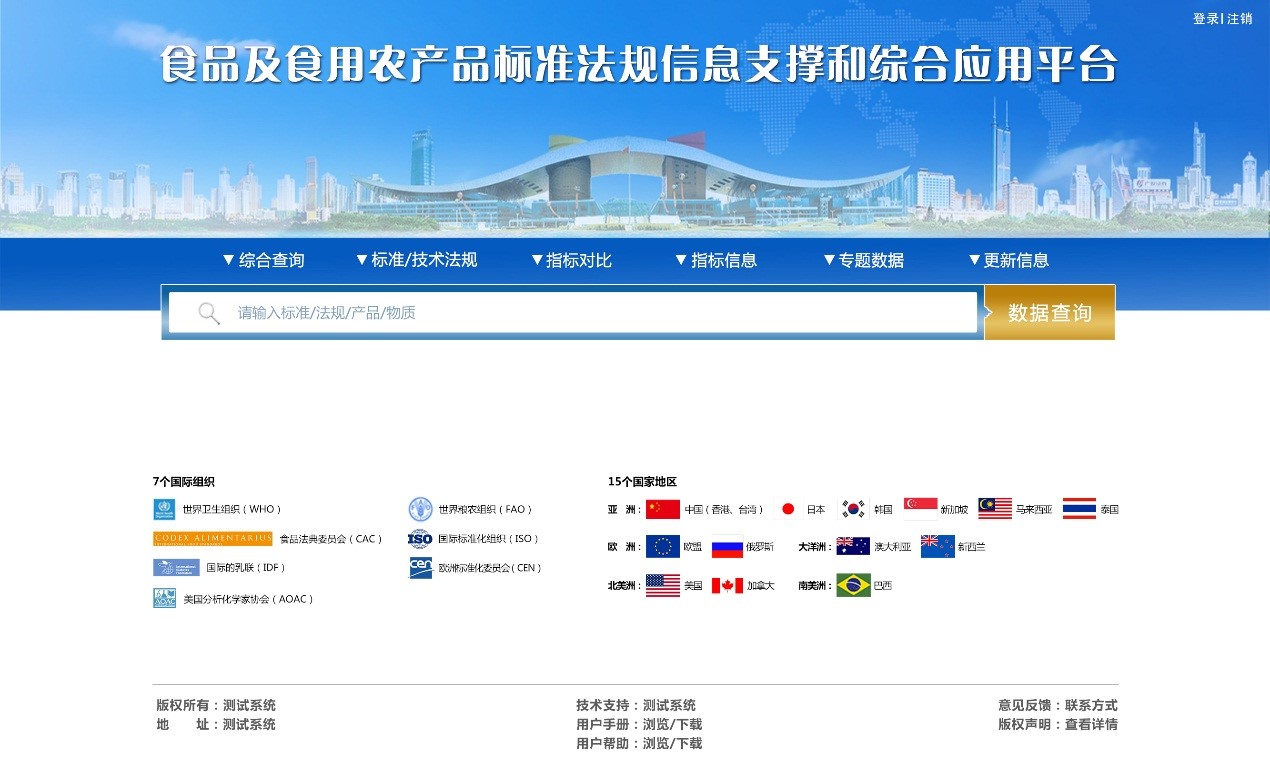Expand the 标准/技术法规 dropdown menu
This screenshot has height=773, width=1270.
tap(416, 260)
